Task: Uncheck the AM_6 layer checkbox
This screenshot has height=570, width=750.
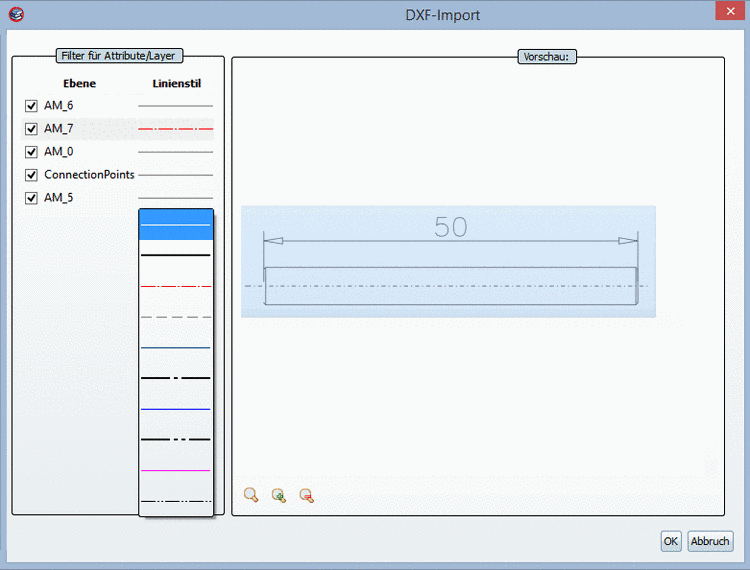Action: coord(31,106)
